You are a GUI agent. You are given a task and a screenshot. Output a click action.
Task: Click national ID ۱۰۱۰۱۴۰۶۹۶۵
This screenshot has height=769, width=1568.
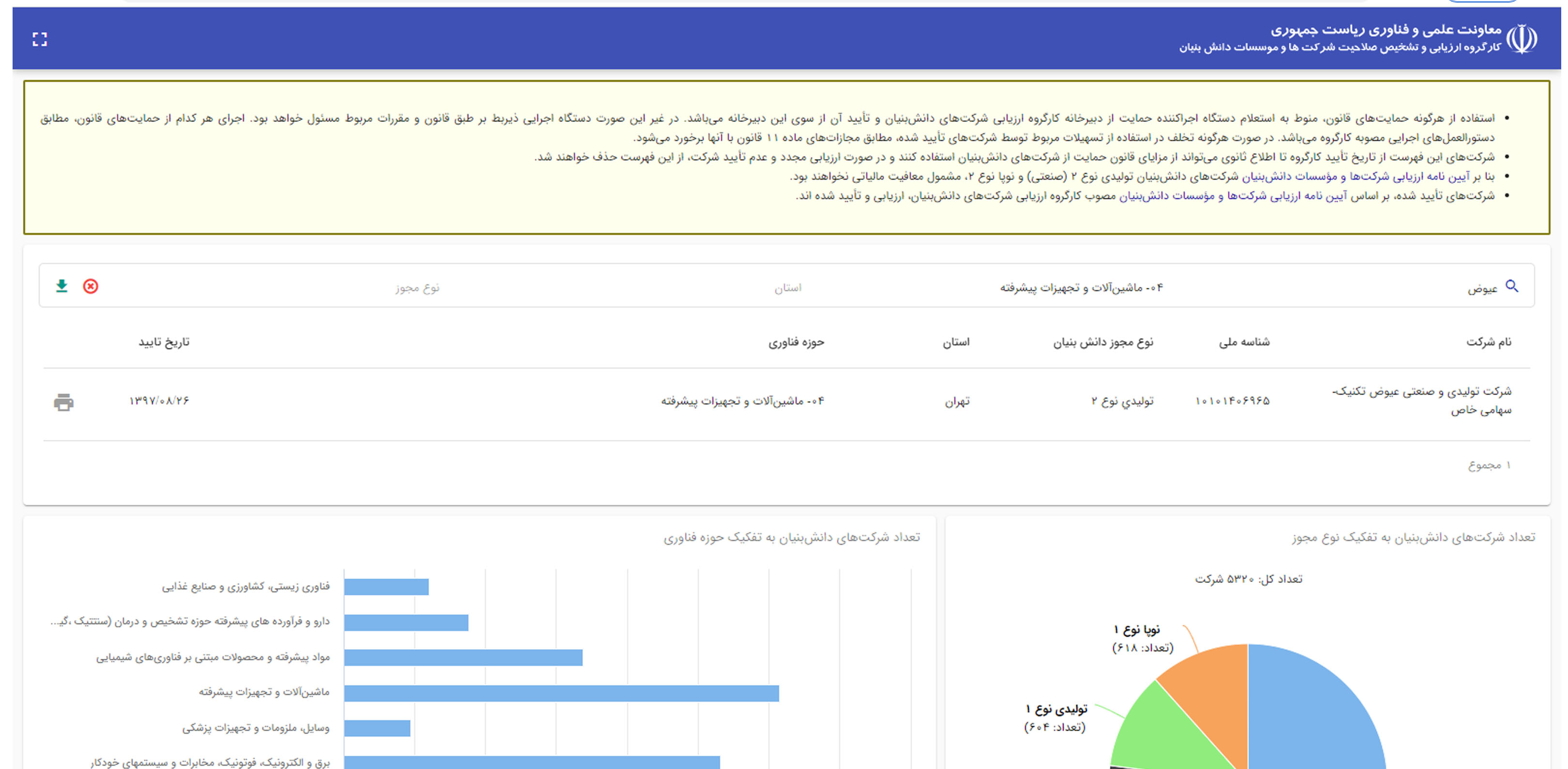click(x=1233, y=400)
